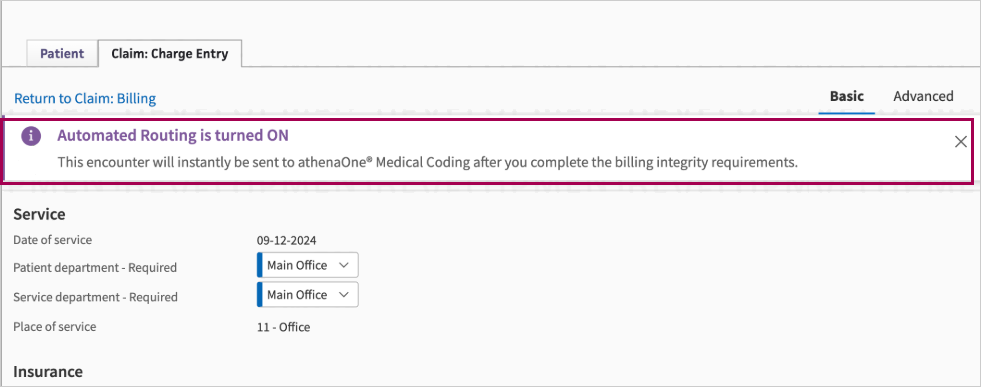
Task: Click the Service department - Required label
Action: pos(95,297)
